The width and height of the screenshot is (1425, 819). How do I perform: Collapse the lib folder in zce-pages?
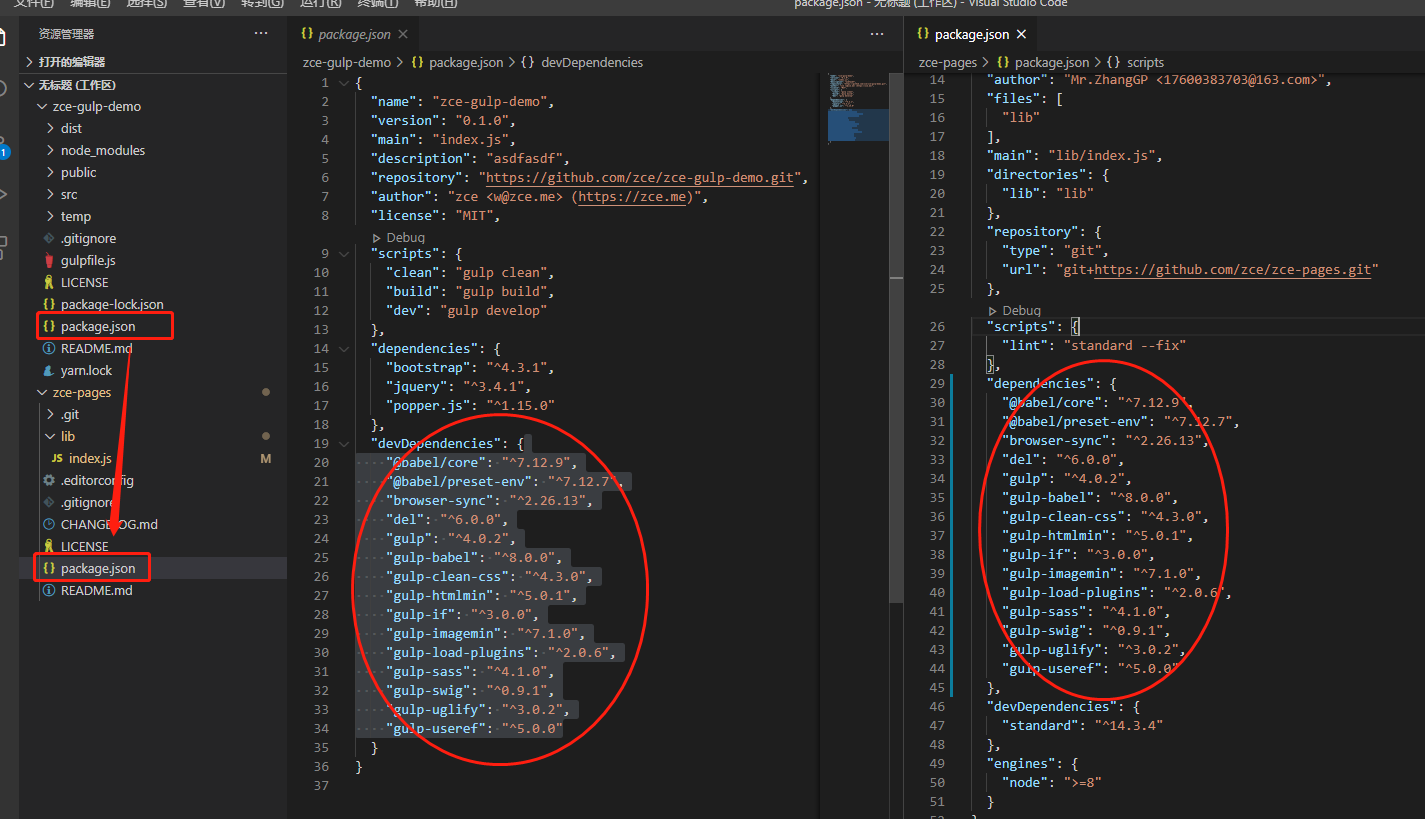pos(51,436)
